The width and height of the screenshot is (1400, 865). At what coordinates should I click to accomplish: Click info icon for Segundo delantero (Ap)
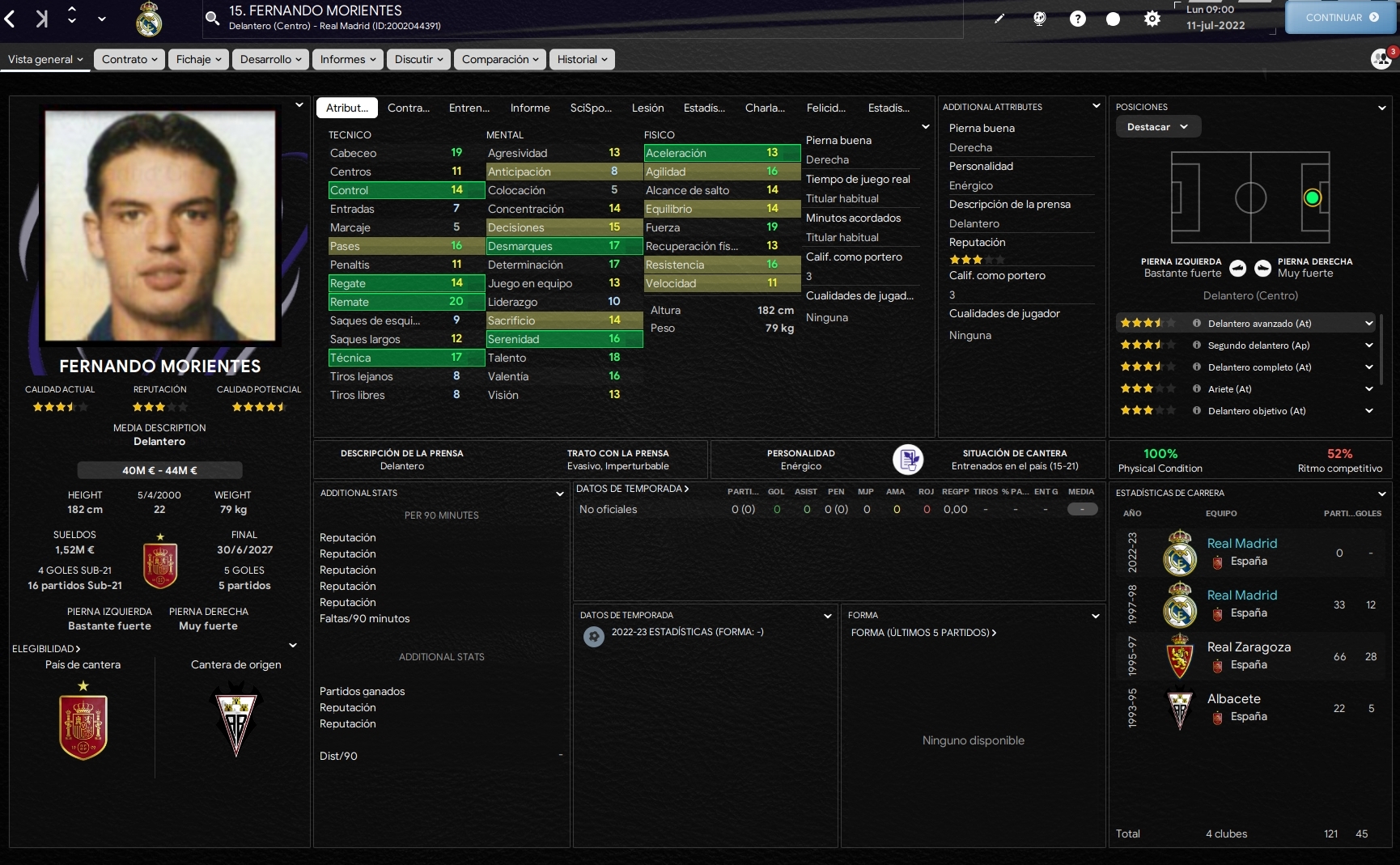1196,346
